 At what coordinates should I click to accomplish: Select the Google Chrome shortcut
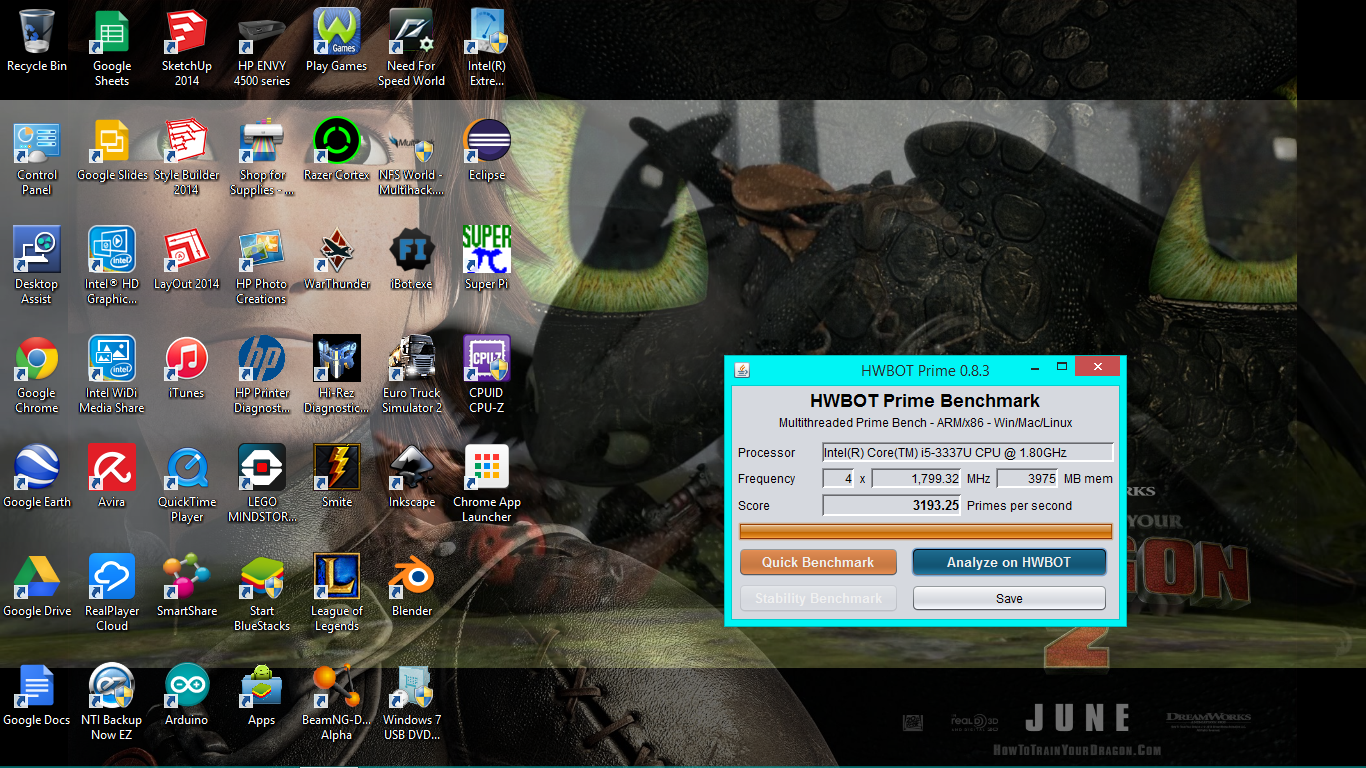(37, 359)
